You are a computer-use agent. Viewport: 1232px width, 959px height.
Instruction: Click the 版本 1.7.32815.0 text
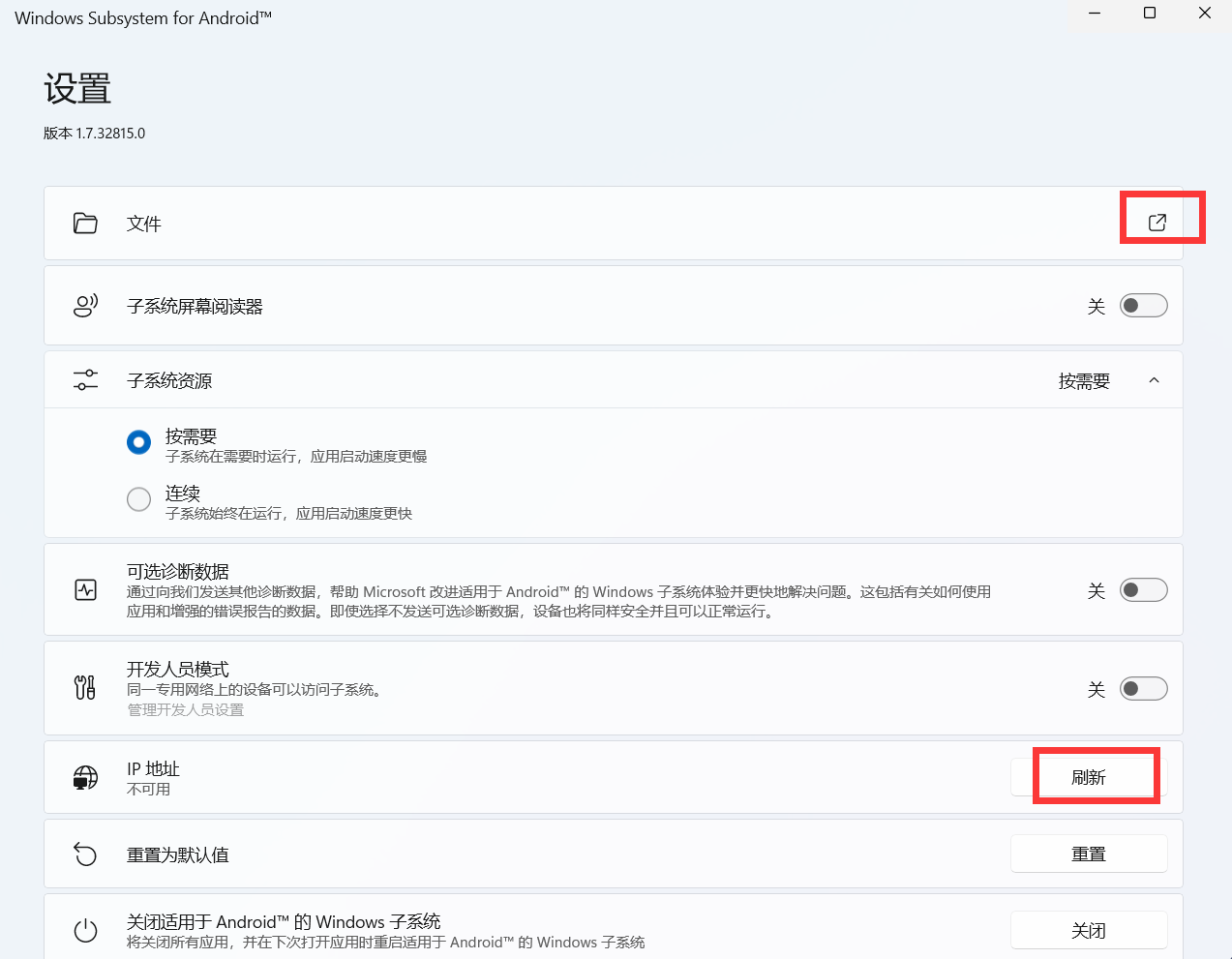94,134
